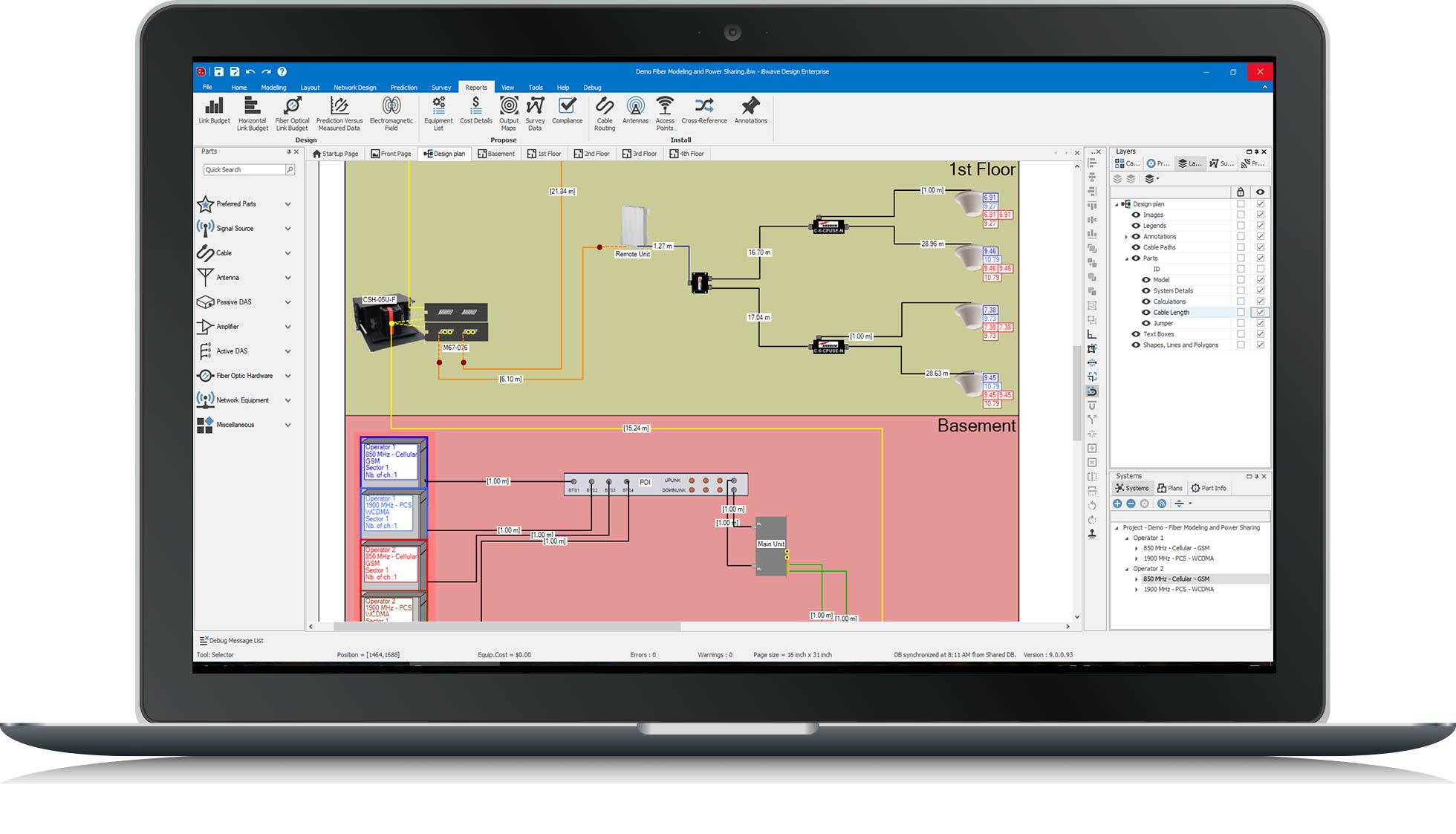Click the canvas vertical scrollbar thumb

[1076, 394]
